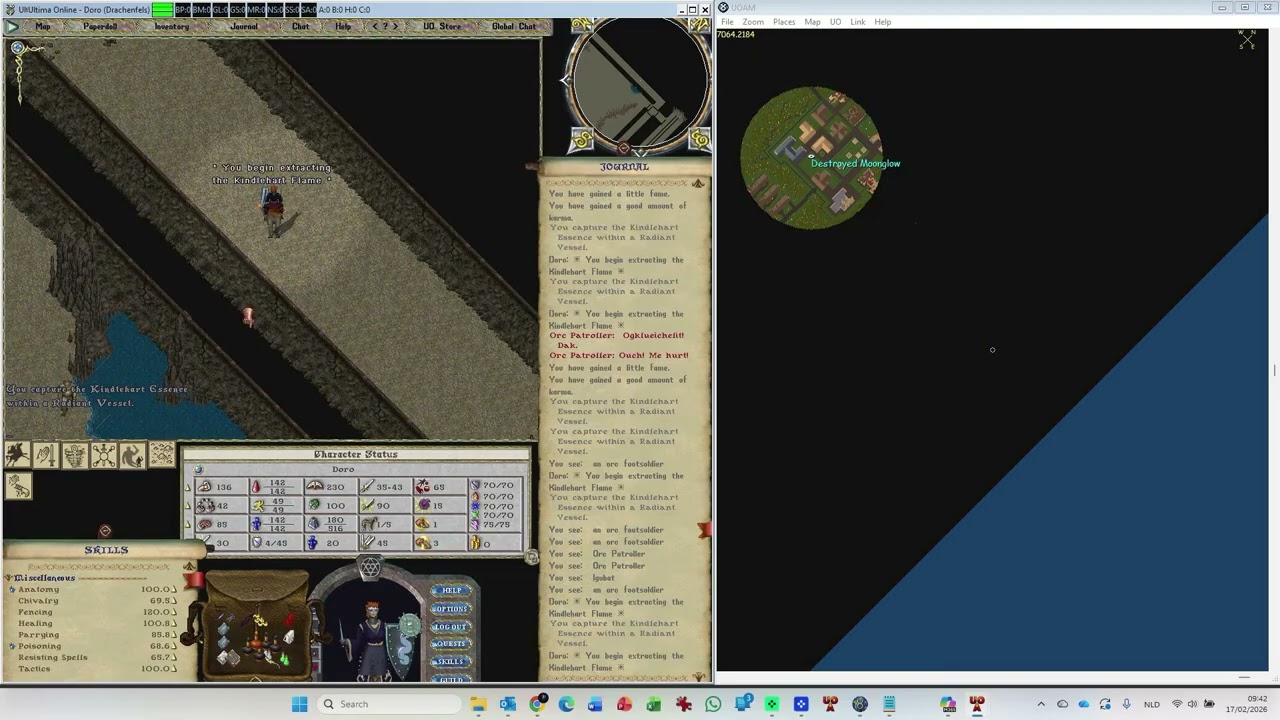Click the Global Chat menu button
This screenshot has width=1280, height=720.
point(514,27)
